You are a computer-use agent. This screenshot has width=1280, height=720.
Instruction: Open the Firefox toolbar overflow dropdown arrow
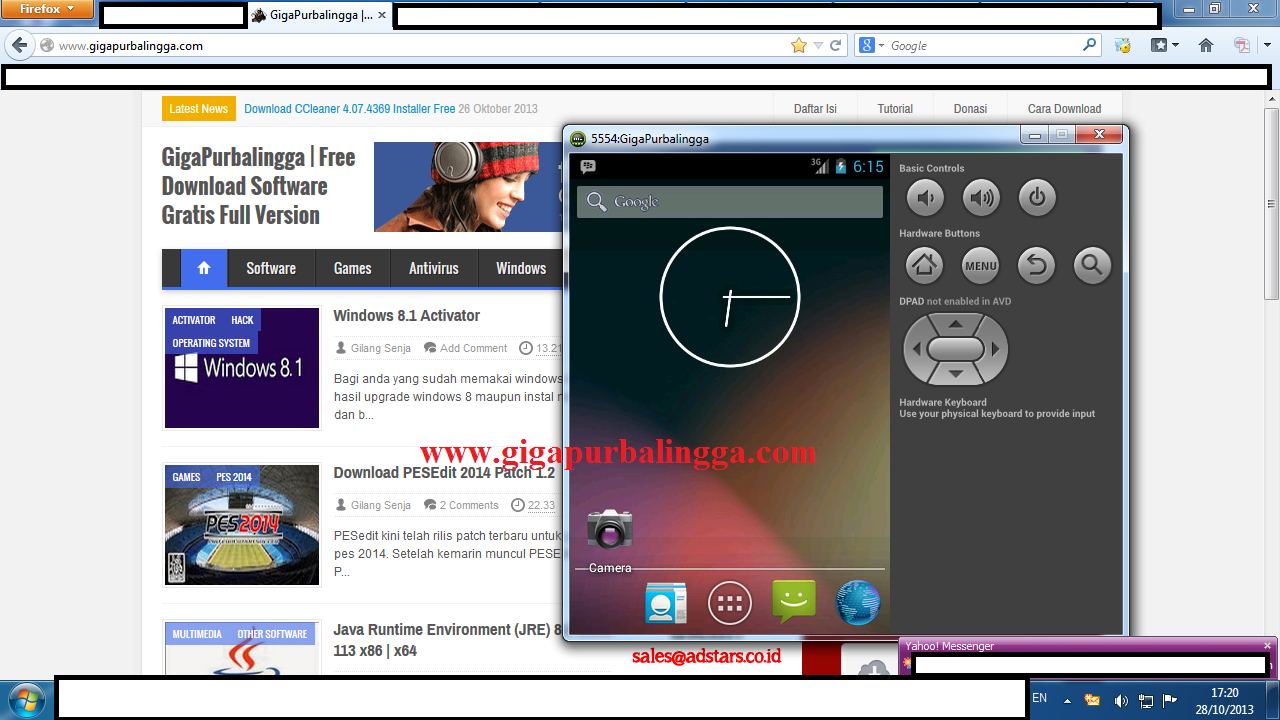click(x=1267, y=45)
